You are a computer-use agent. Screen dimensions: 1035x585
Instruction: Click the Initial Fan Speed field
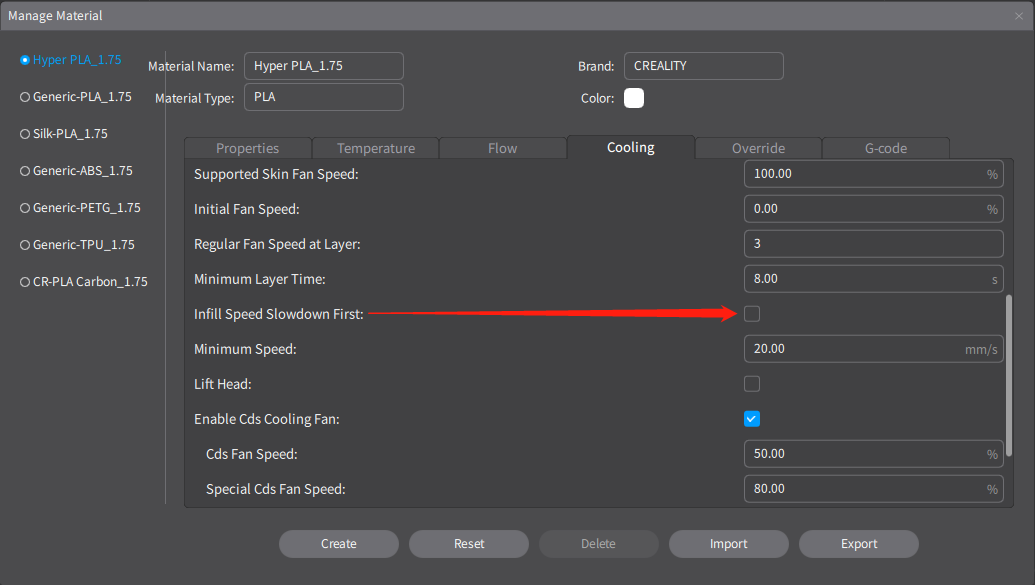(x=873, y=209)
